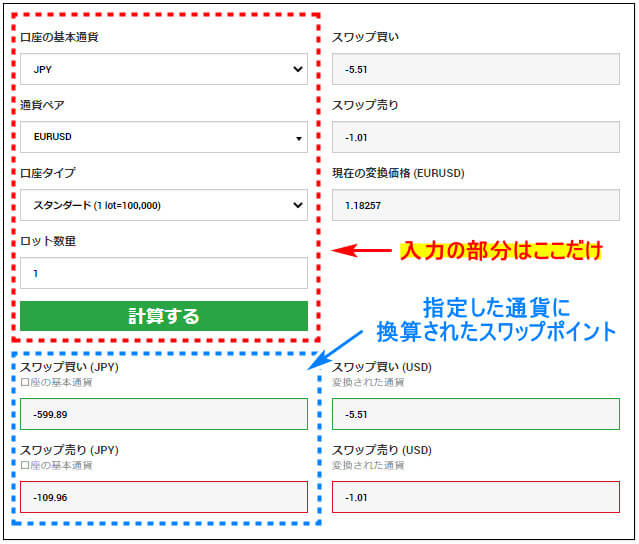Click the ロット数量 input field
639x544 pixels.
[x=164, y=273]
